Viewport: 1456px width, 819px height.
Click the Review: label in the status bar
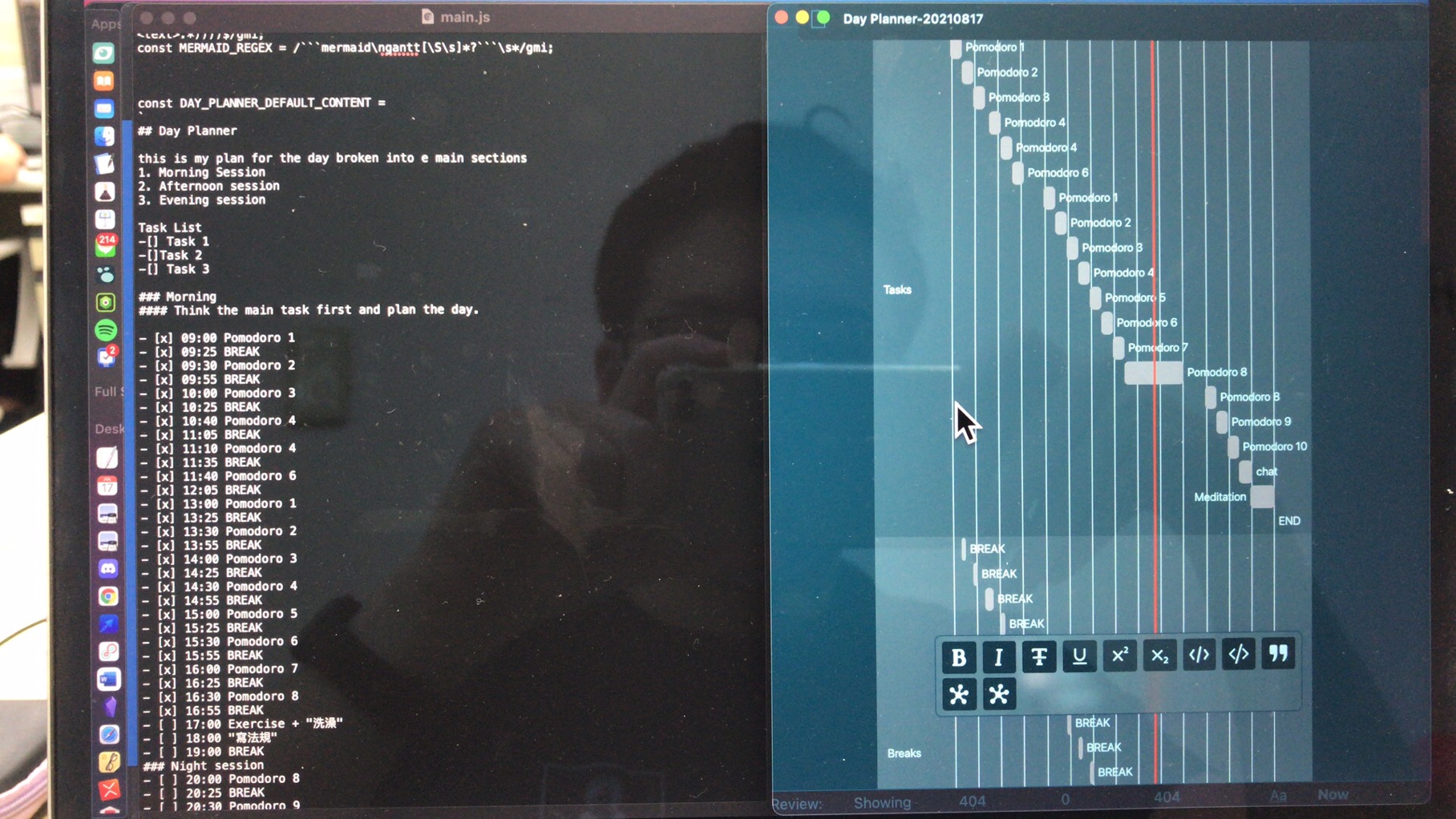coord(797,804)
